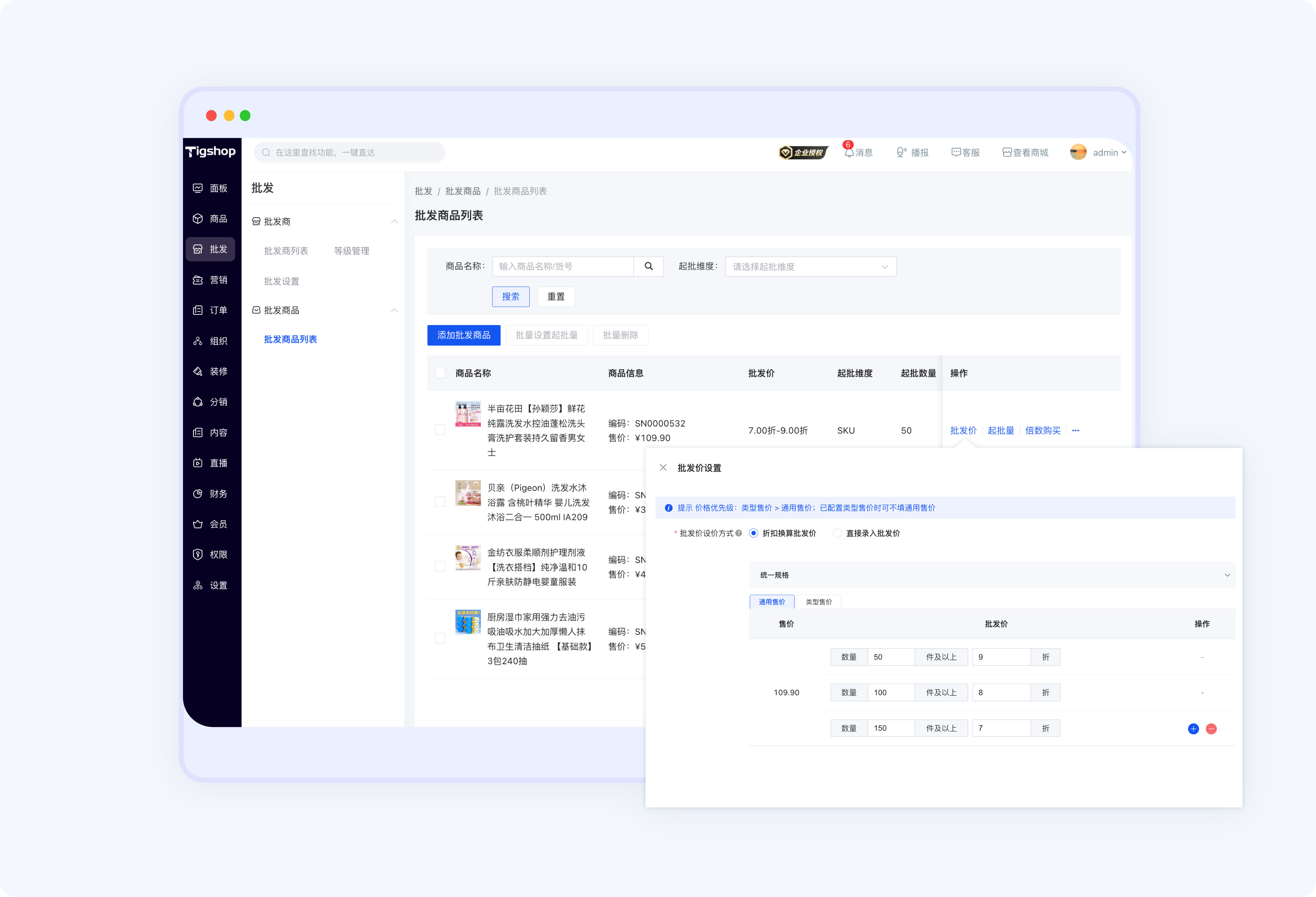
Task: Open the 组织 structure icon in sidebar
Action: point(198,341)
